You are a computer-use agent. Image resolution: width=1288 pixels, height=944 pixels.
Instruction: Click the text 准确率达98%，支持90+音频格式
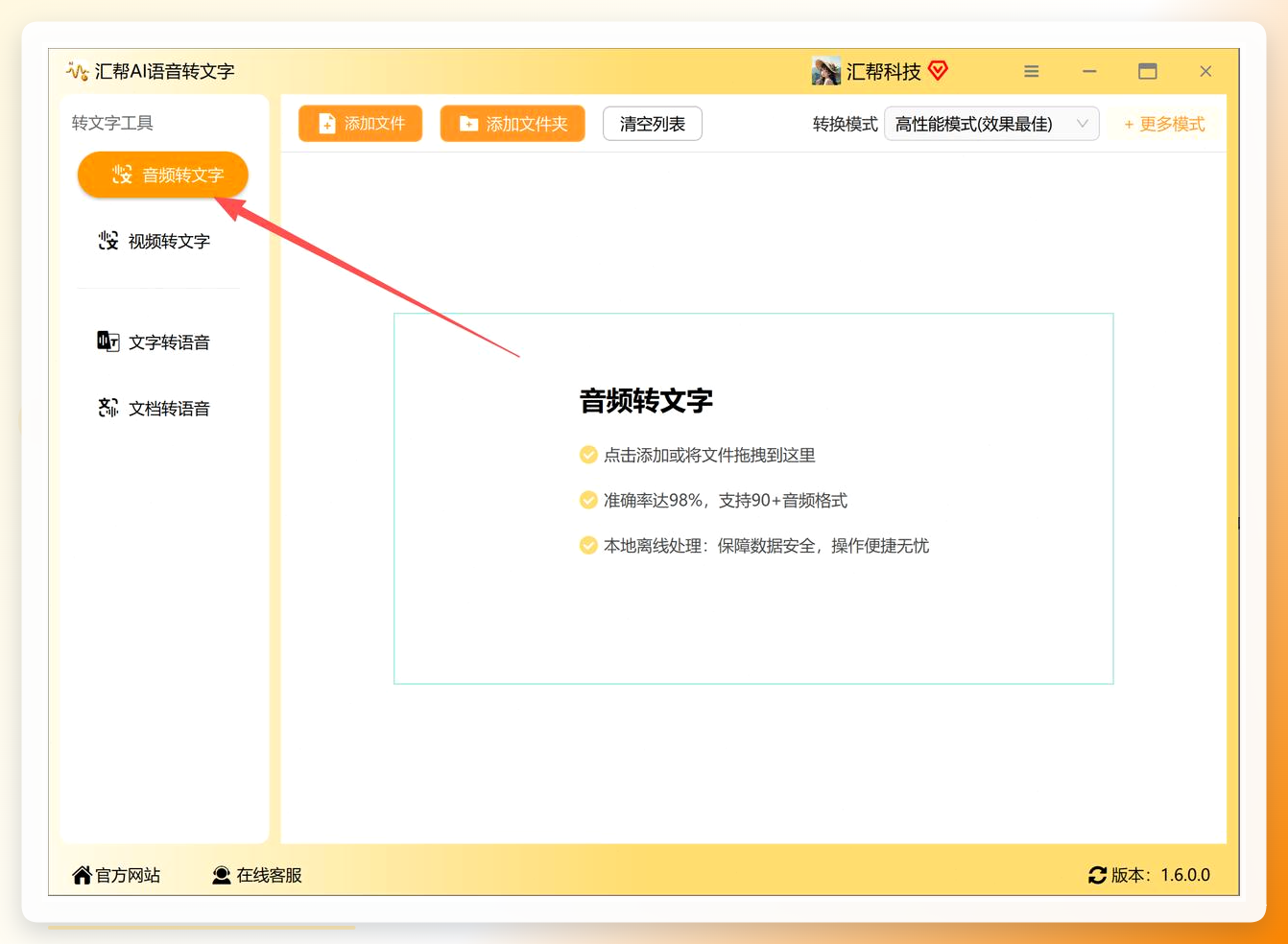(x=726, y=500)
